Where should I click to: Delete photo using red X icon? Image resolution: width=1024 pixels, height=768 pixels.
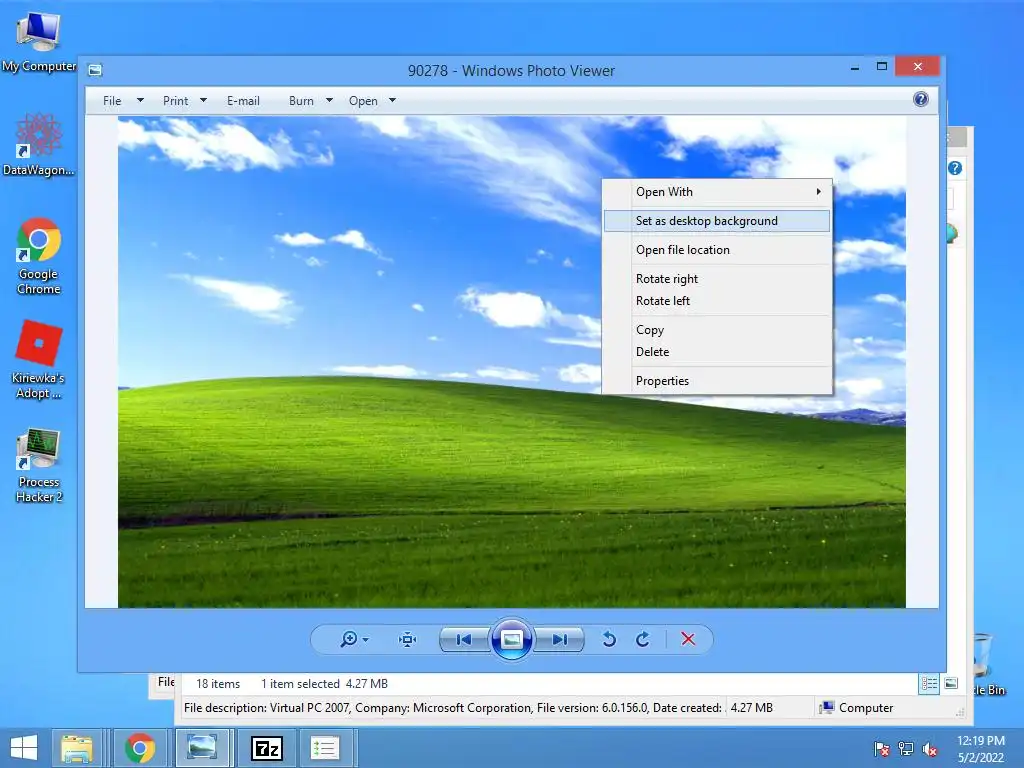coord(688,639)
